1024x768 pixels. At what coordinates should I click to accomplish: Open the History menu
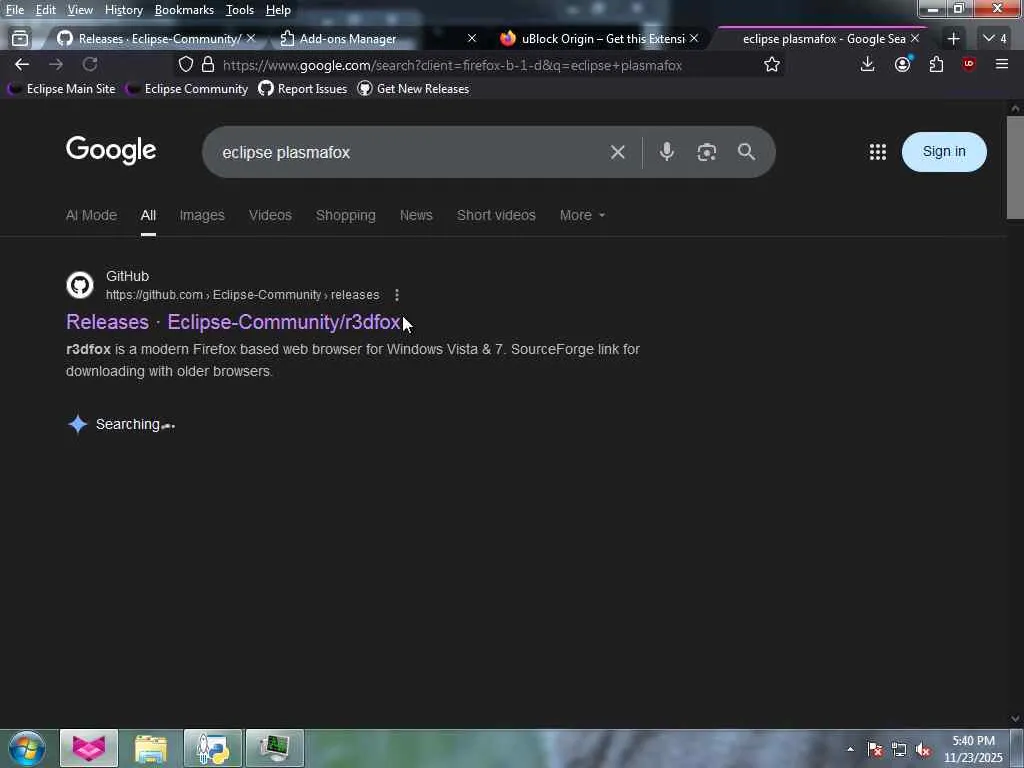pyautogui.click(x=123, y=10)
